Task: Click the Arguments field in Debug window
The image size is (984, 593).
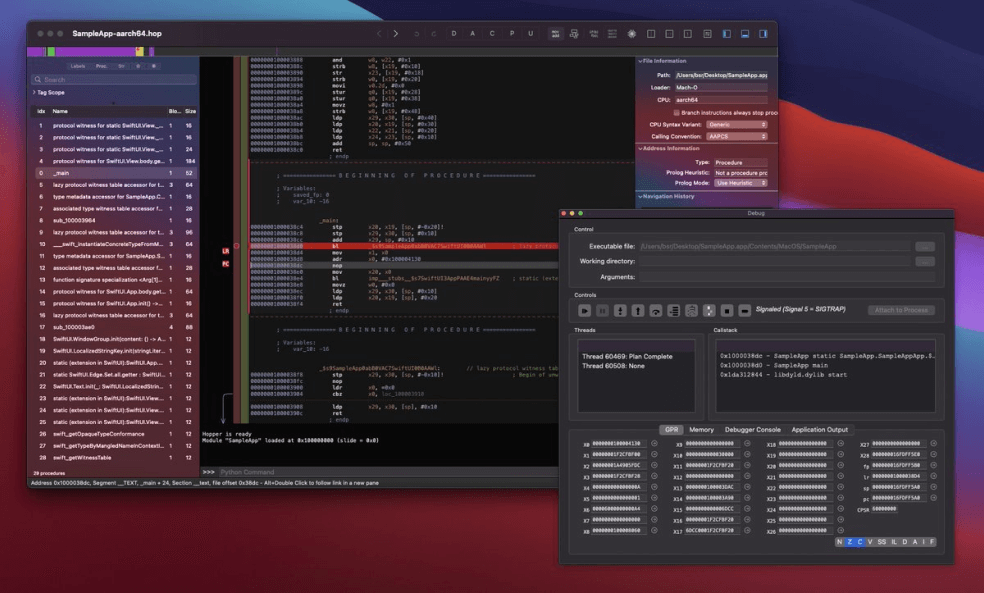Action: tap(787, 277)
